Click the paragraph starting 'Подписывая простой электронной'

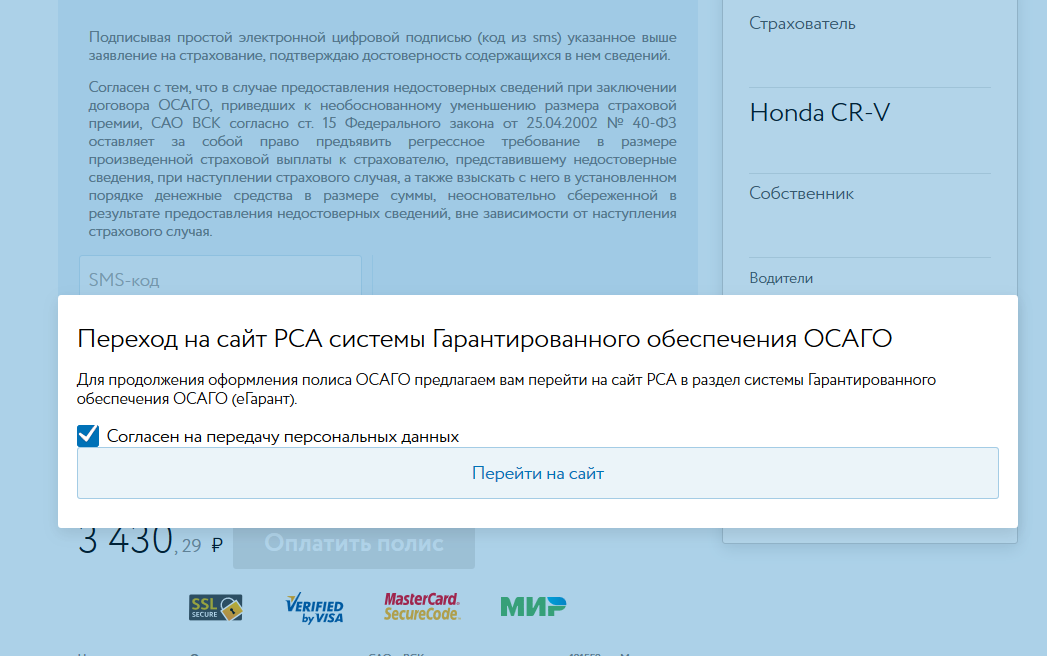[382, 46]
